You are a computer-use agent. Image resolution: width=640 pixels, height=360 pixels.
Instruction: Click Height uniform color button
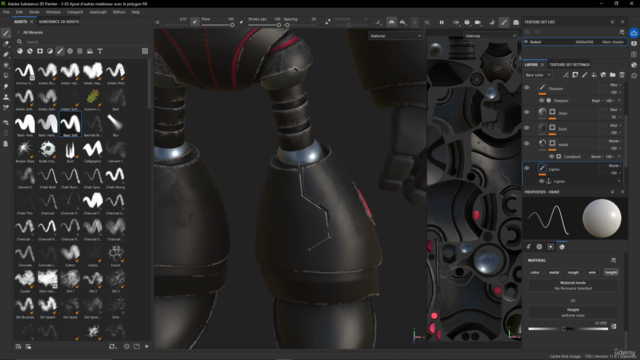(573, 312)
